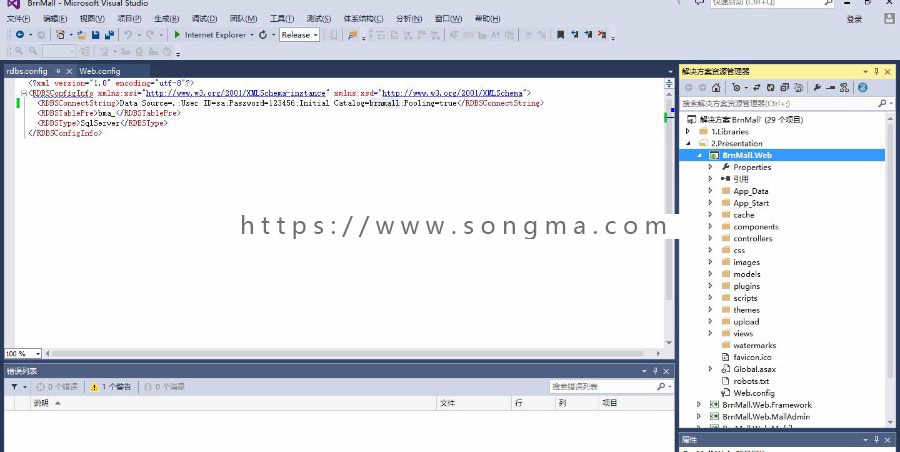
Task: Click Show All Files icon
Action: coord(798,88)
